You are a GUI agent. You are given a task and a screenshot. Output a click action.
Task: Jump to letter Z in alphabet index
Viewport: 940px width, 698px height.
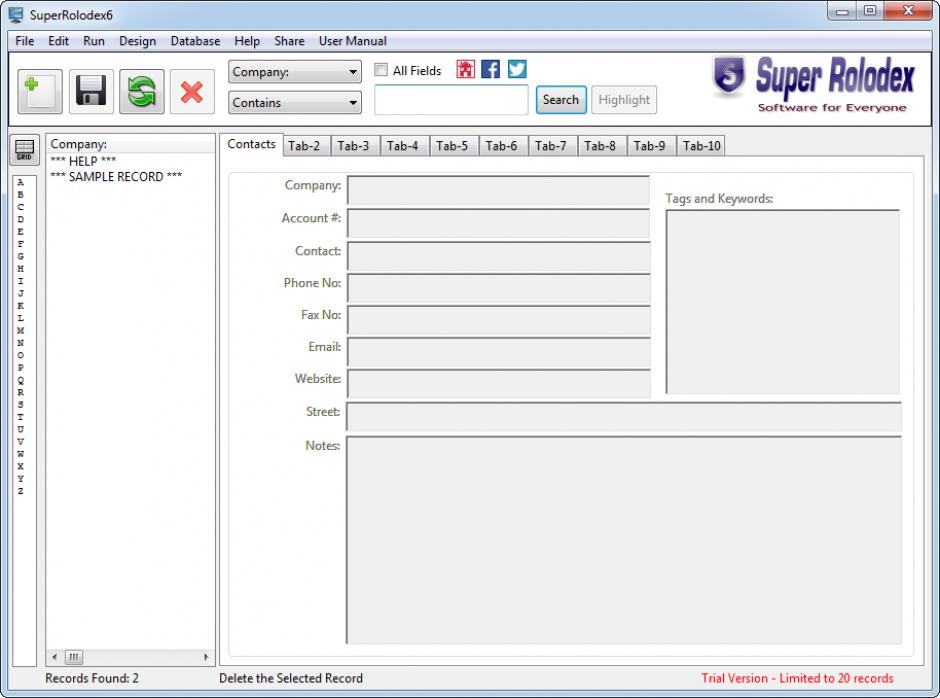coord(21,491)
